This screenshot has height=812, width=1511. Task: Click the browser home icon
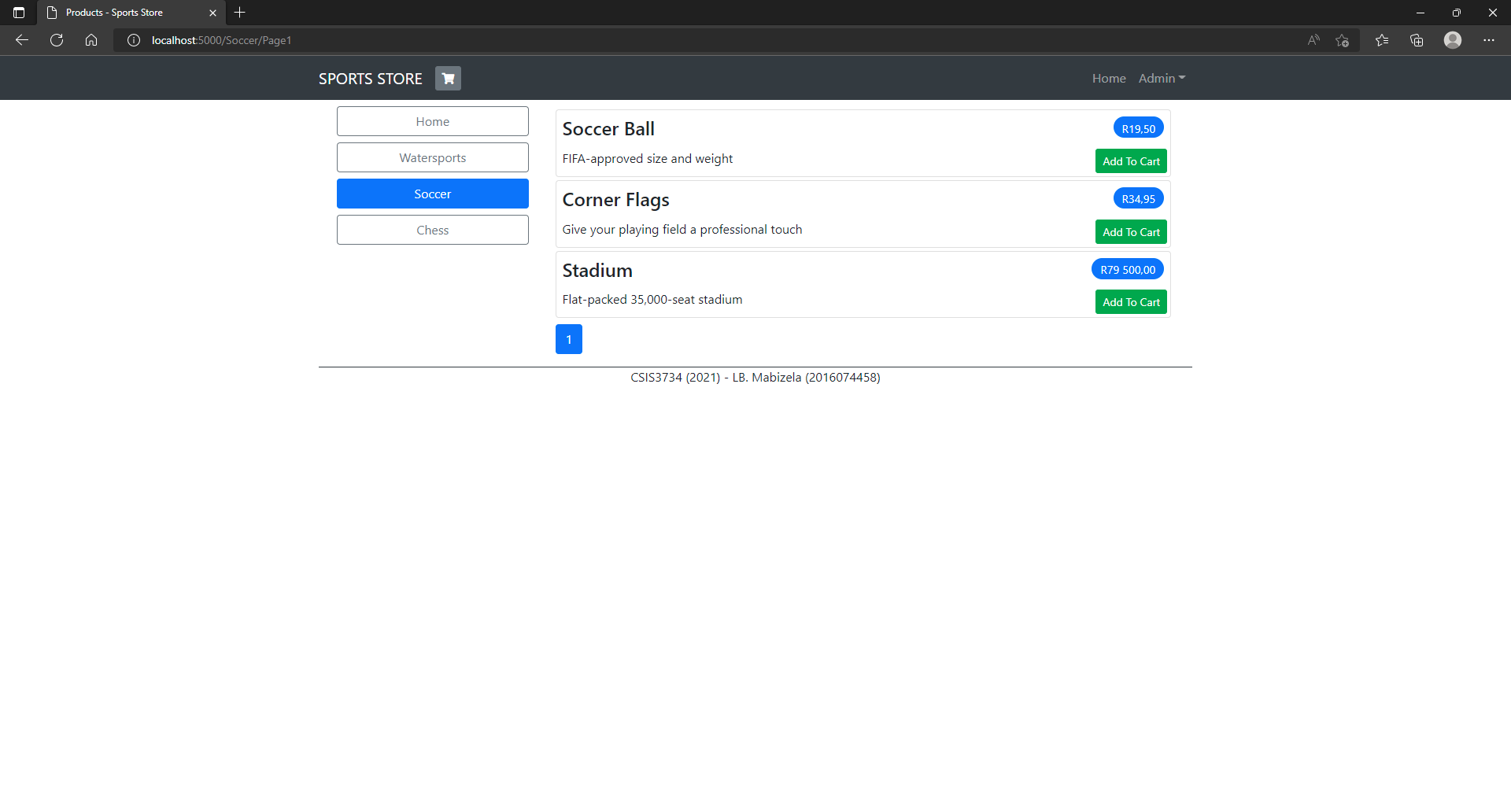tap(91, 40)
